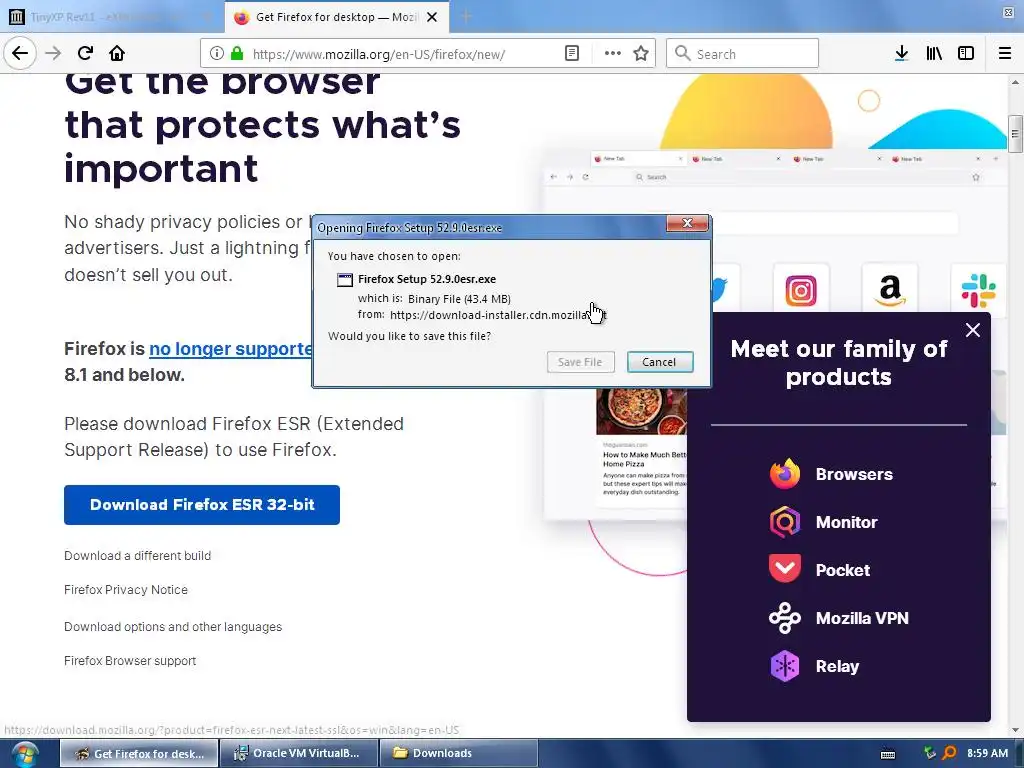The width and height of the screenshot is (1024, 768).
Task: Close the Get Firefox for desktop tab
Action: (x=432, y=17)
